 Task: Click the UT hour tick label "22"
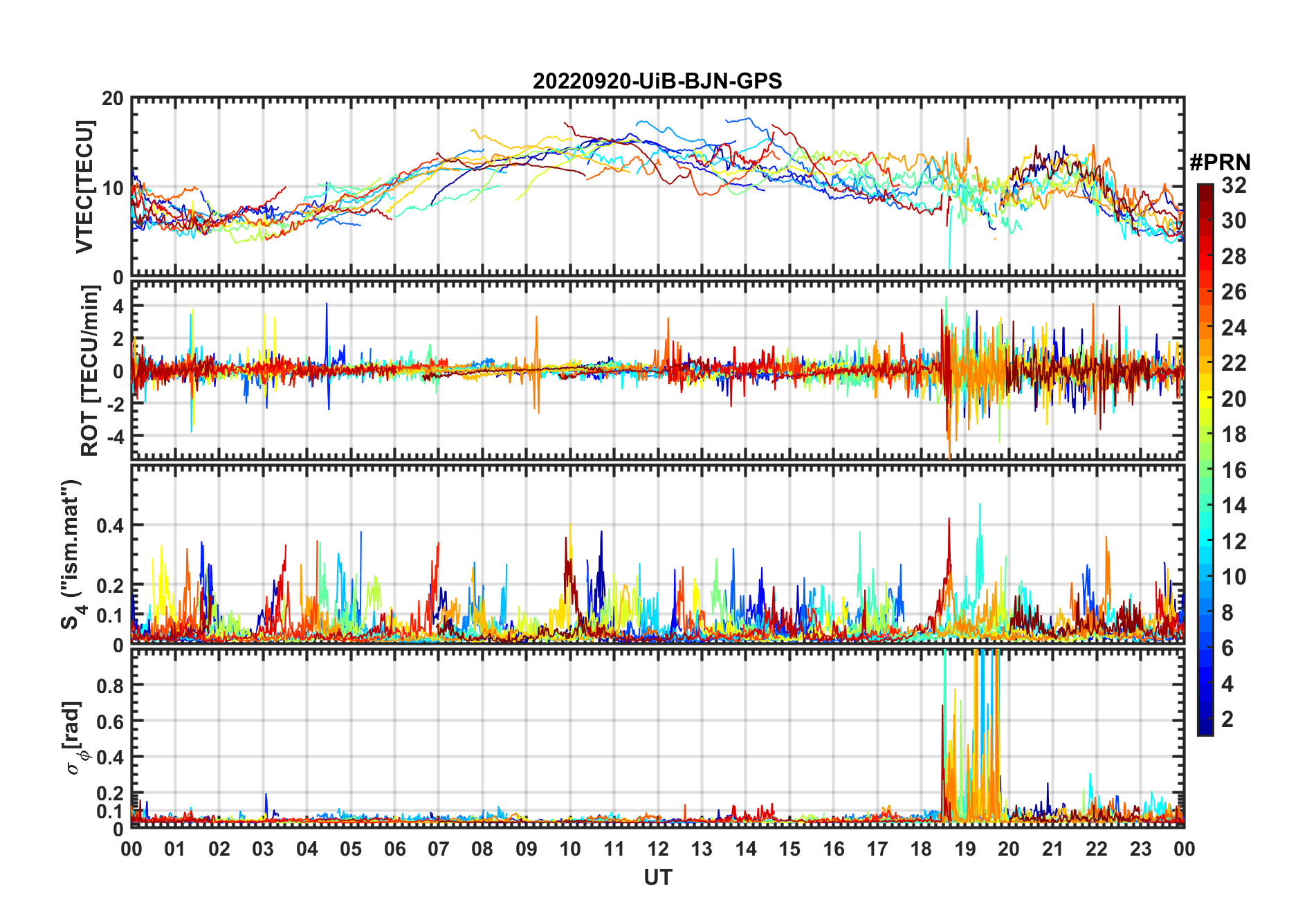[x=1097, y=849]
